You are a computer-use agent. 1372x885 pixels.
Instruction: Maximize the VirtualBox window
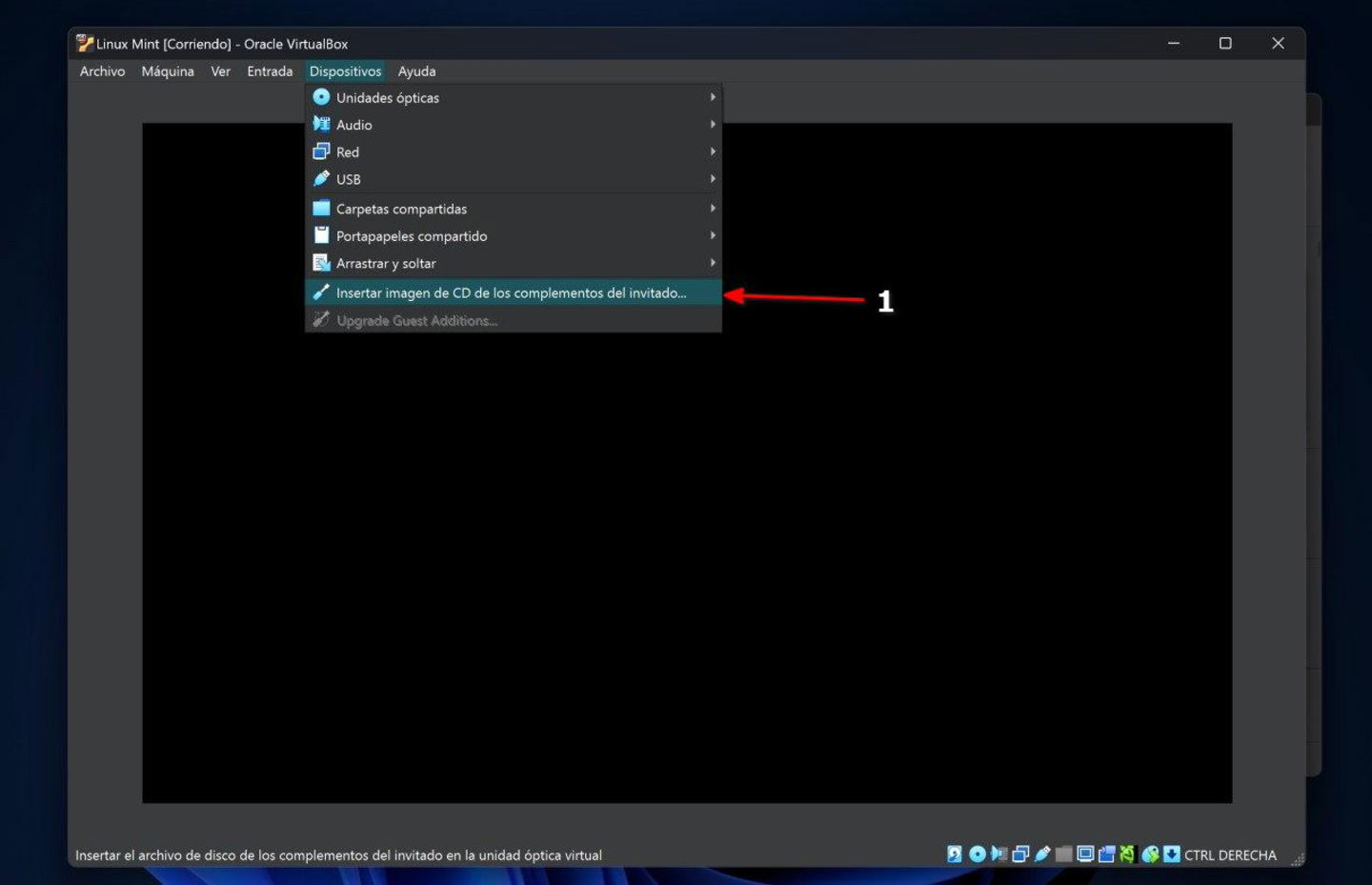tap(1225, 43)
